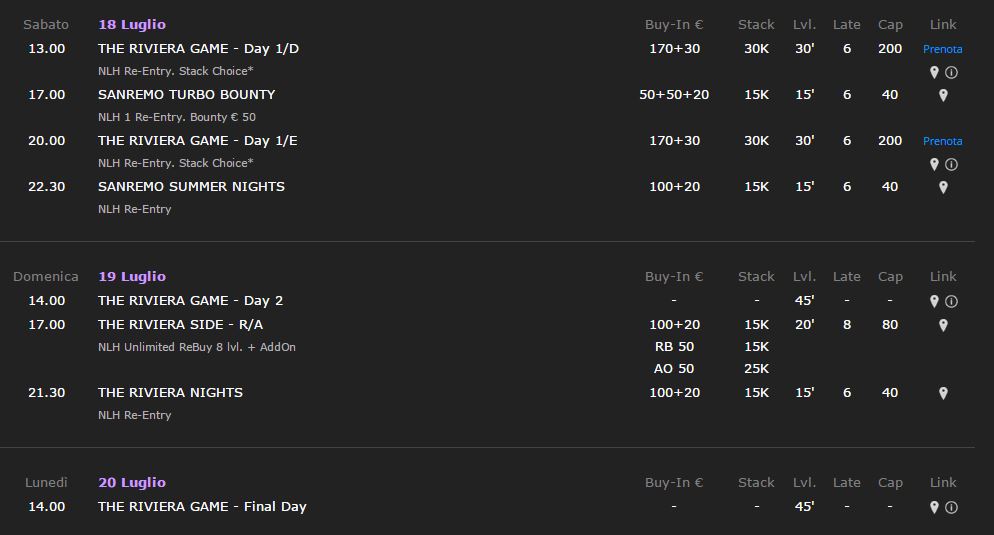Open map pin for Riviera Game Final Day
The image size is (994, 535).
934,507
